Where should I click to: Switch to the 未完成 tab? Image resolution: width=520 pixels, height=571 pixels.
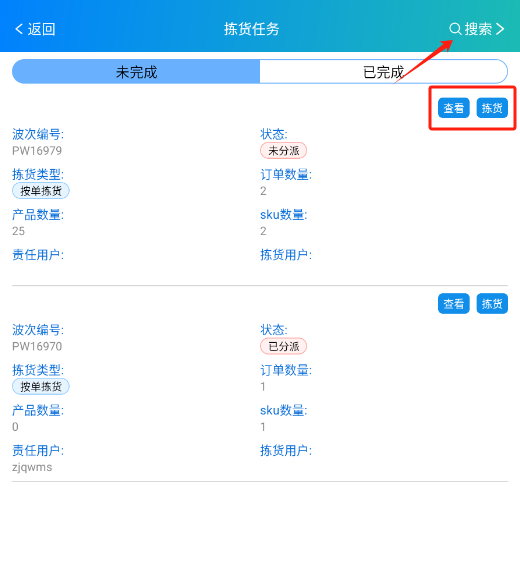(x=136, y=72)
